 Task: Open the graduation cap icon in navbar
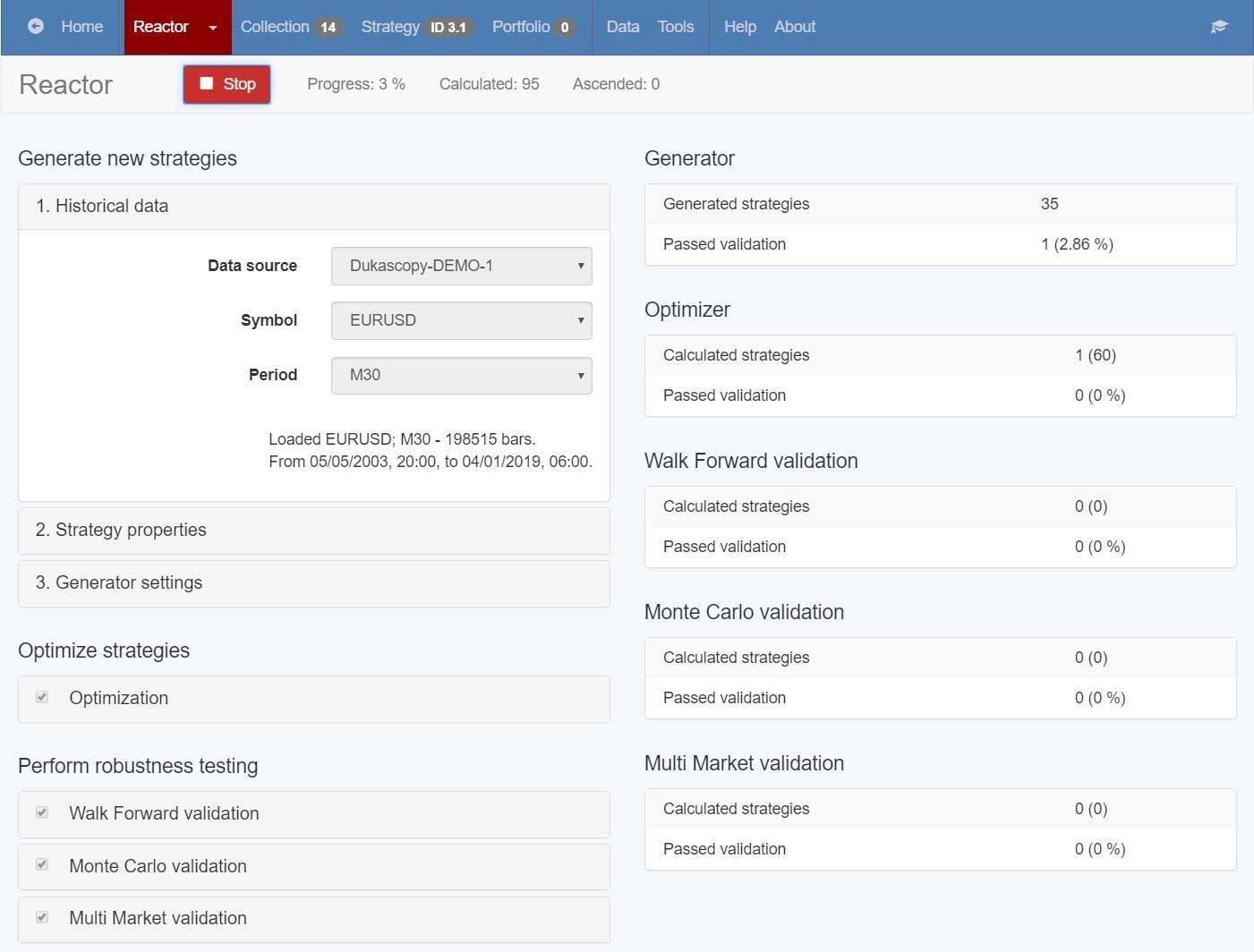click(x=1219, y=27)
